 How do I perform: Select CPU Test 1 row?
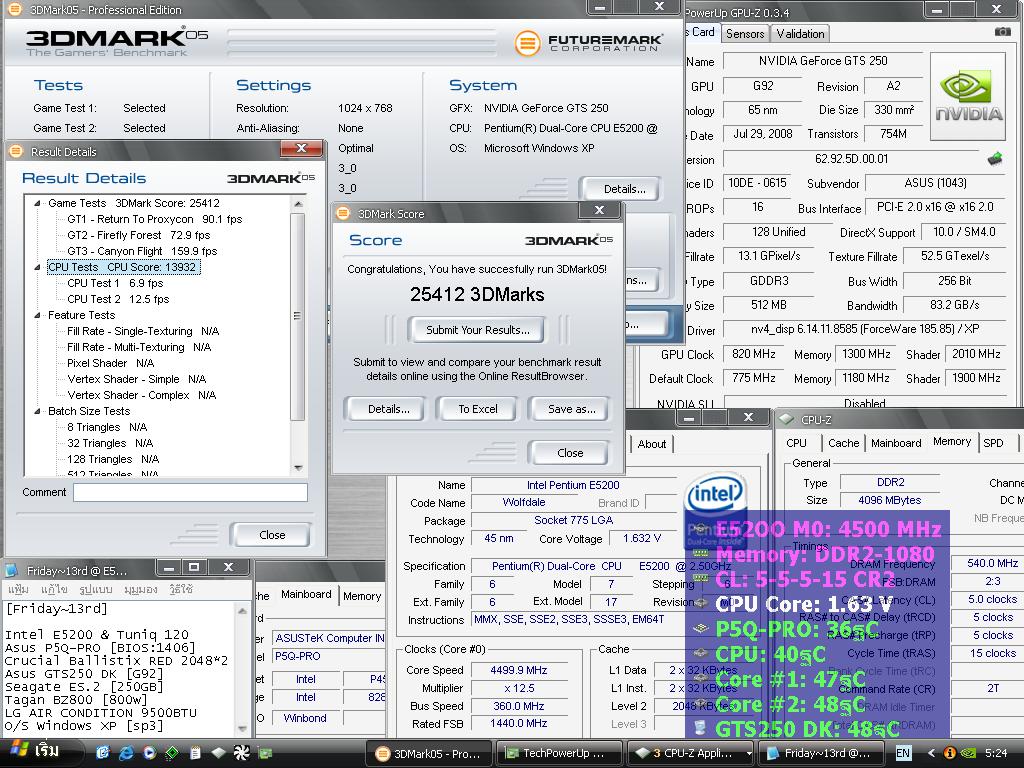tap(115, 283)
